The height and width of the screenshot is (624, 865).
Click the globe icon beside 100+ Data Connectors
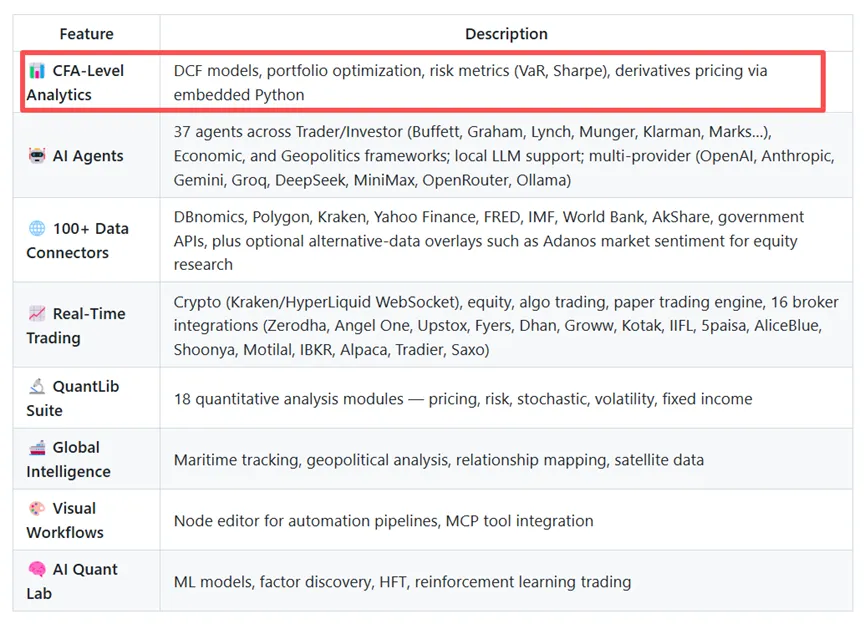click(37, 229)
